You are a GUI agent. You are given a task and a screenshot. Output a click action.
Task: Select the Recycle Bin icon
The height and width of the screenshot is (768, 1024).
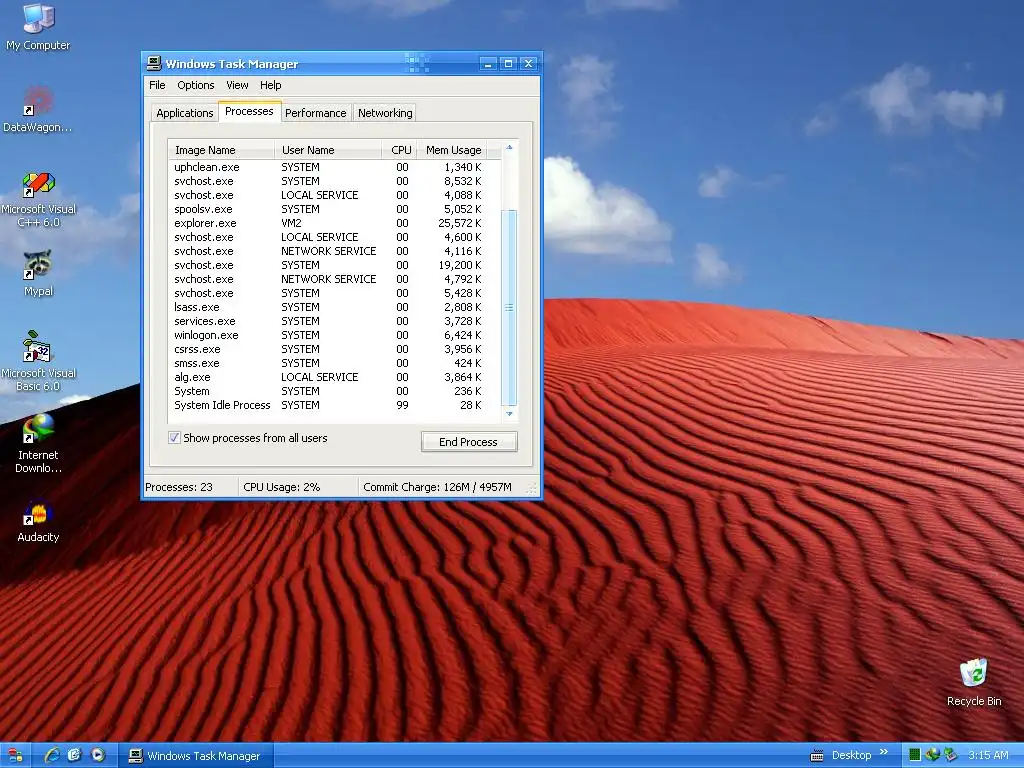click(x=974, y=682)
